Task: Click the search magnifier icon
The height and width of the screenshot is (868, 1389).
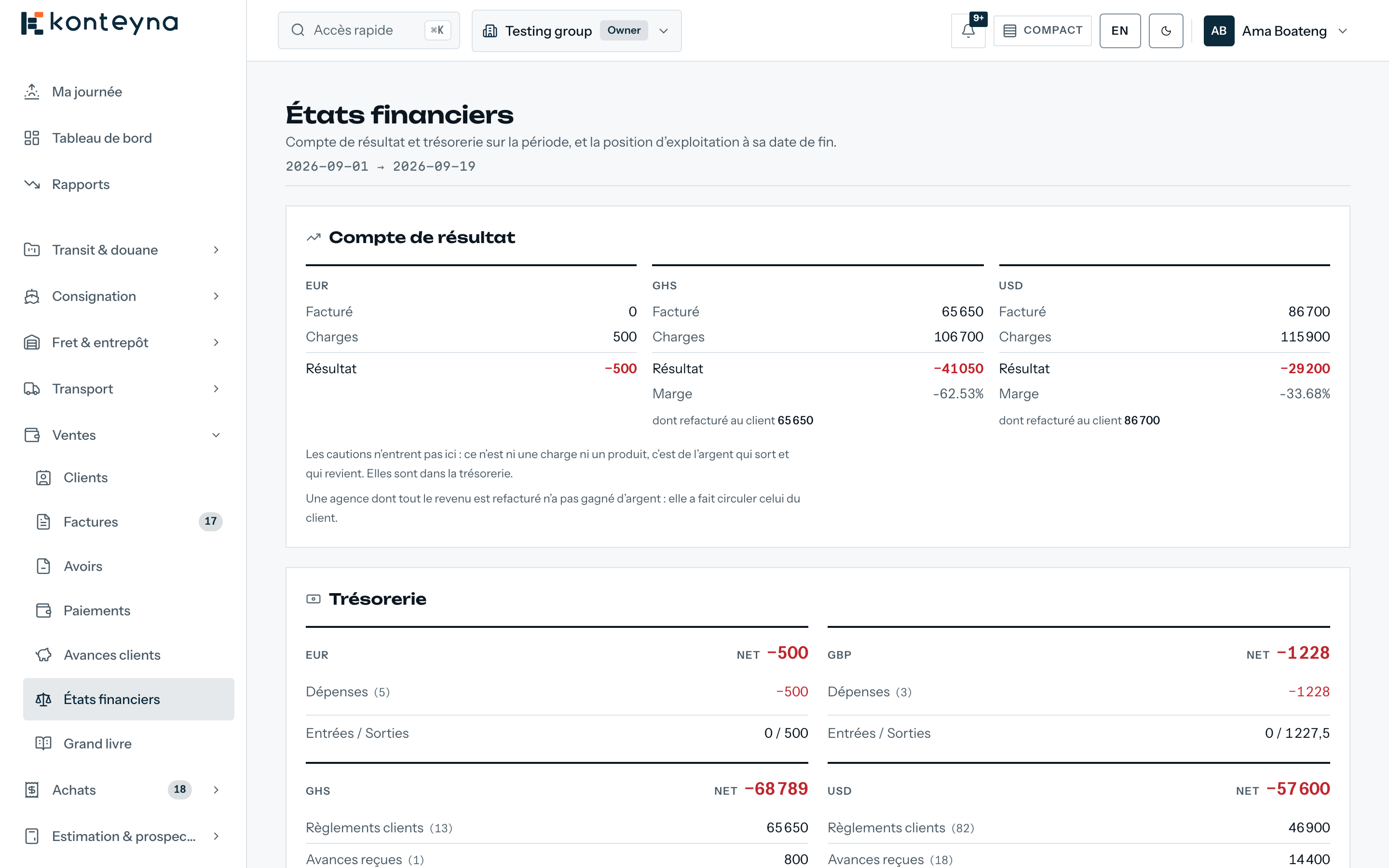Action: (298, 30)
